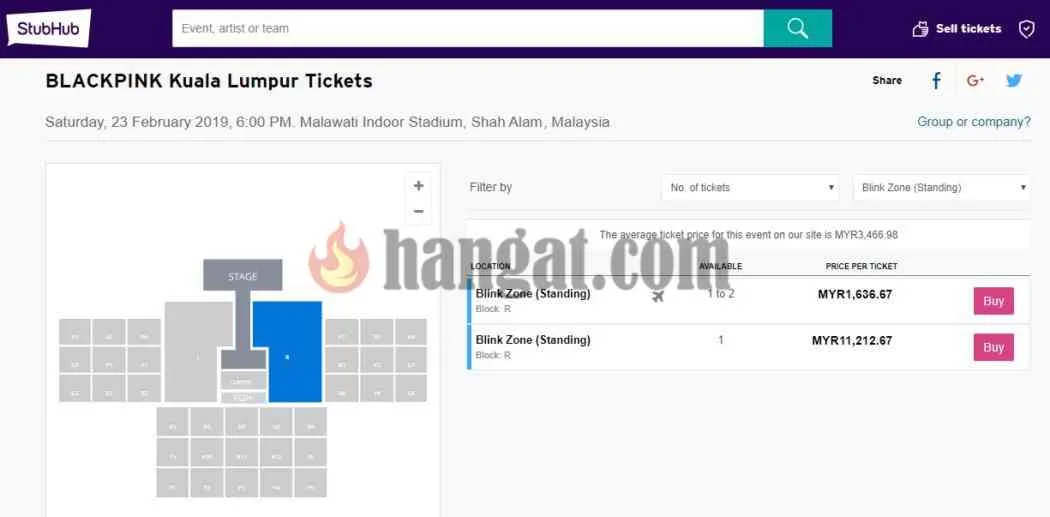Open the No. of tickets dropdown
Screen dimensions: 1050x517
coord(750,188)
